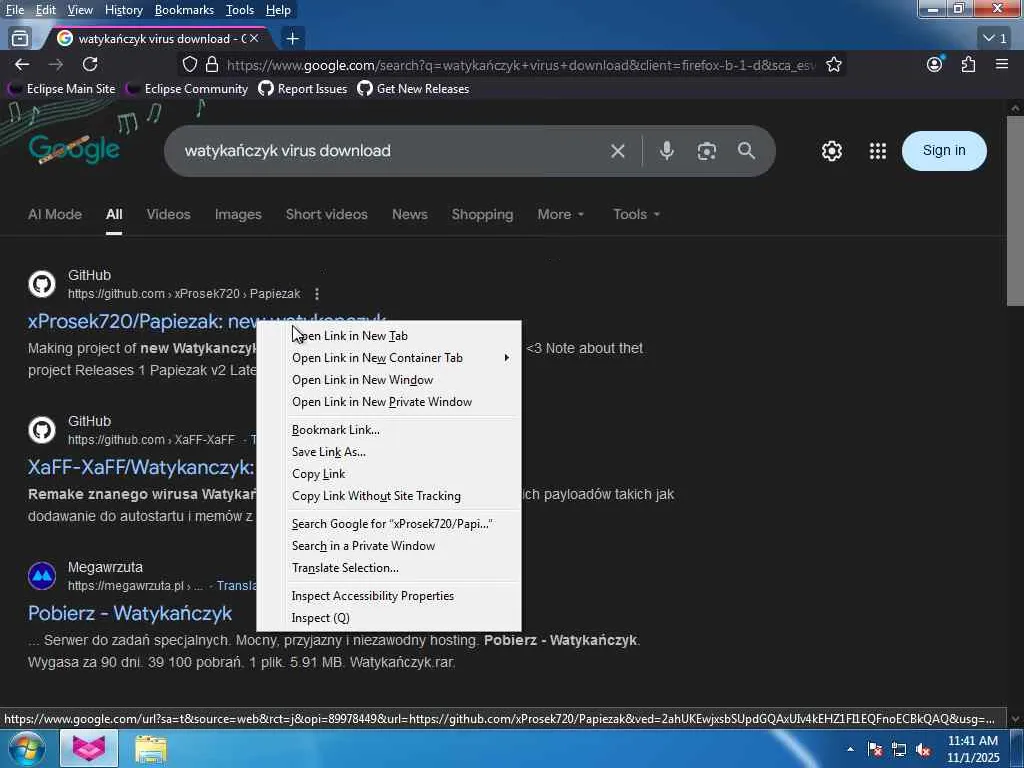Viewport: 1024px width, 768px height.
Task: Click the GitHub favicon of xProsek720 result
Action: click(x=42, y=284)
